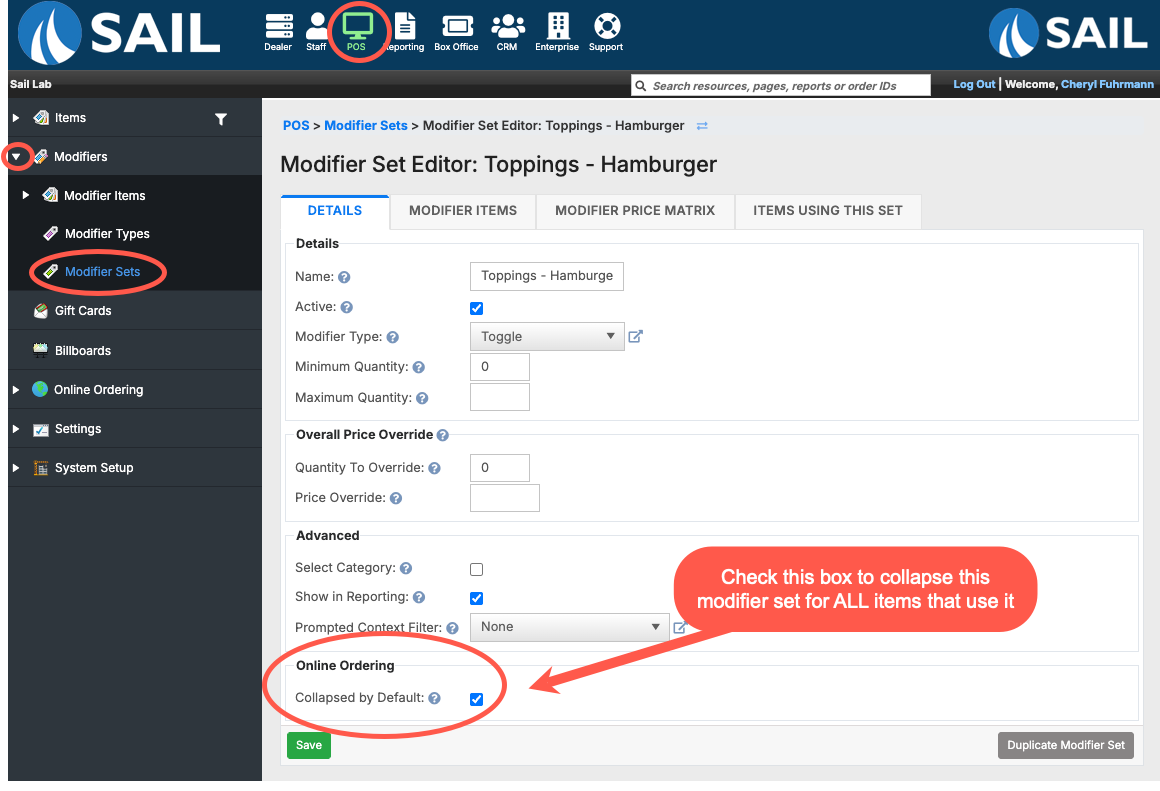Open Gift Cards in sidebar

coord(83,311)
